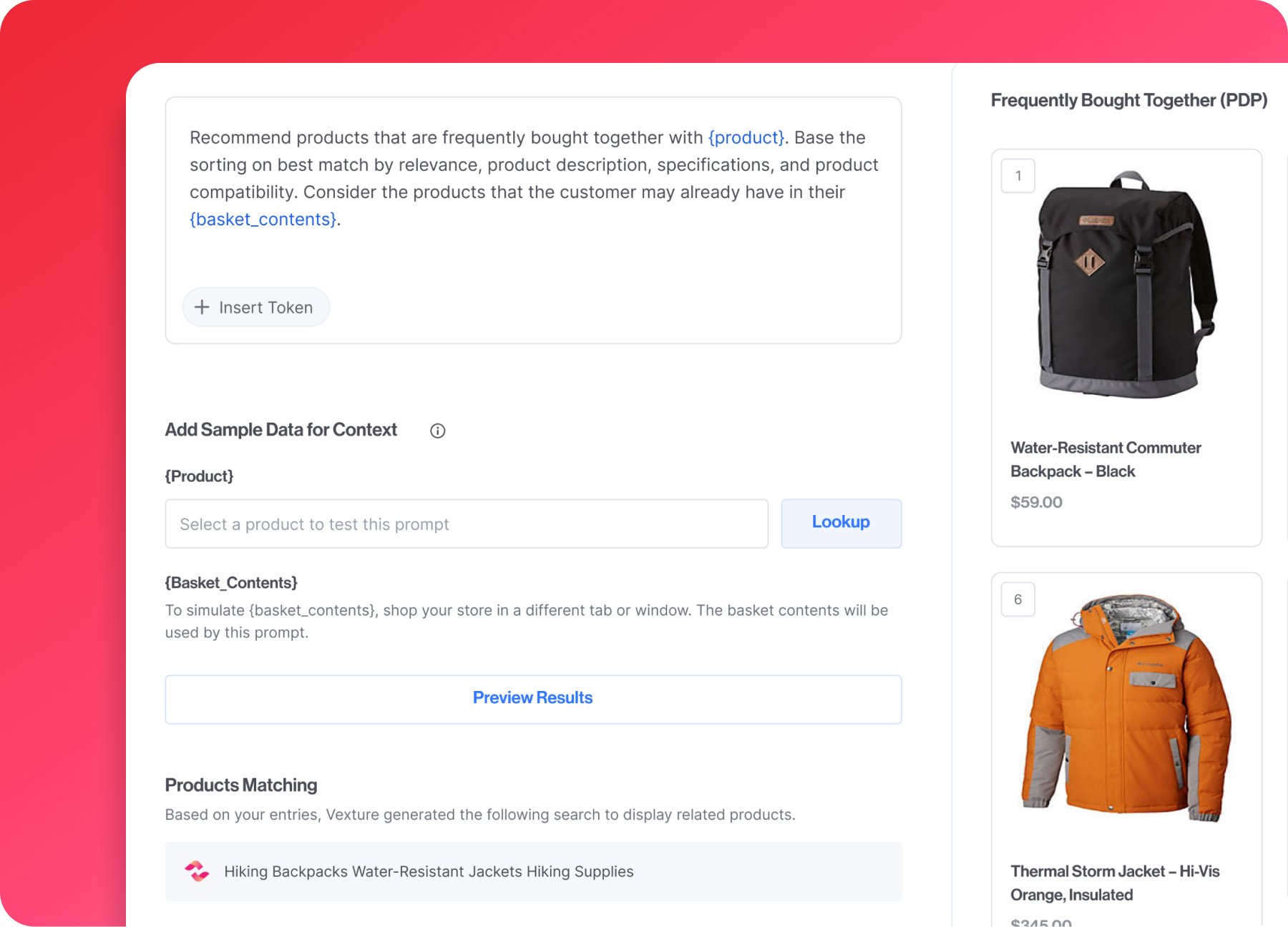Viewport: 1288px width, 927px height.
Task: Click the info icon beside Add Sample Data
Action: [438, 431]
